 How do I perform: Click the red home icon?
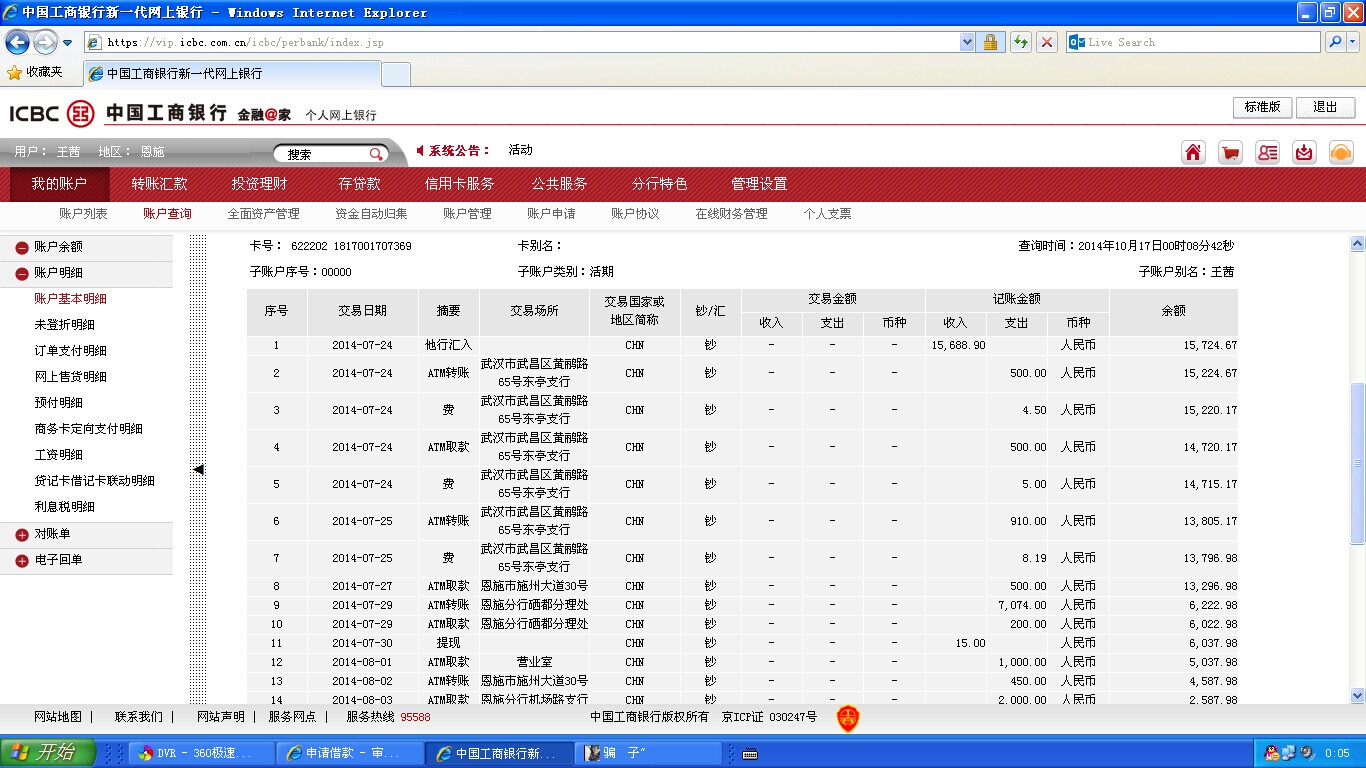pyautogui.click(x=1193, y=152)
